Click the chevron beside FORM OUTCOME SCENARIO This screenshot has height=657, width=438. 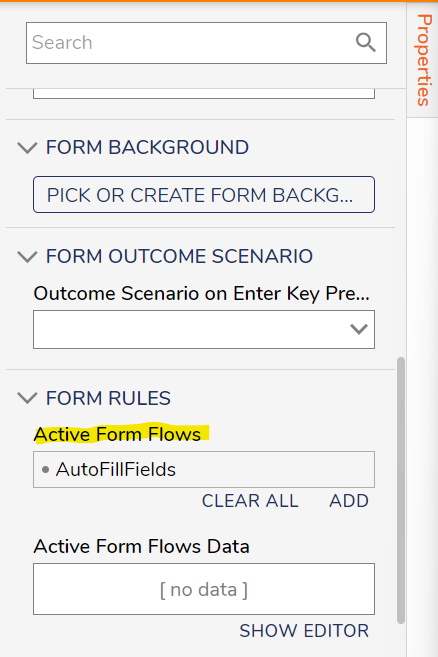point(28,256)
